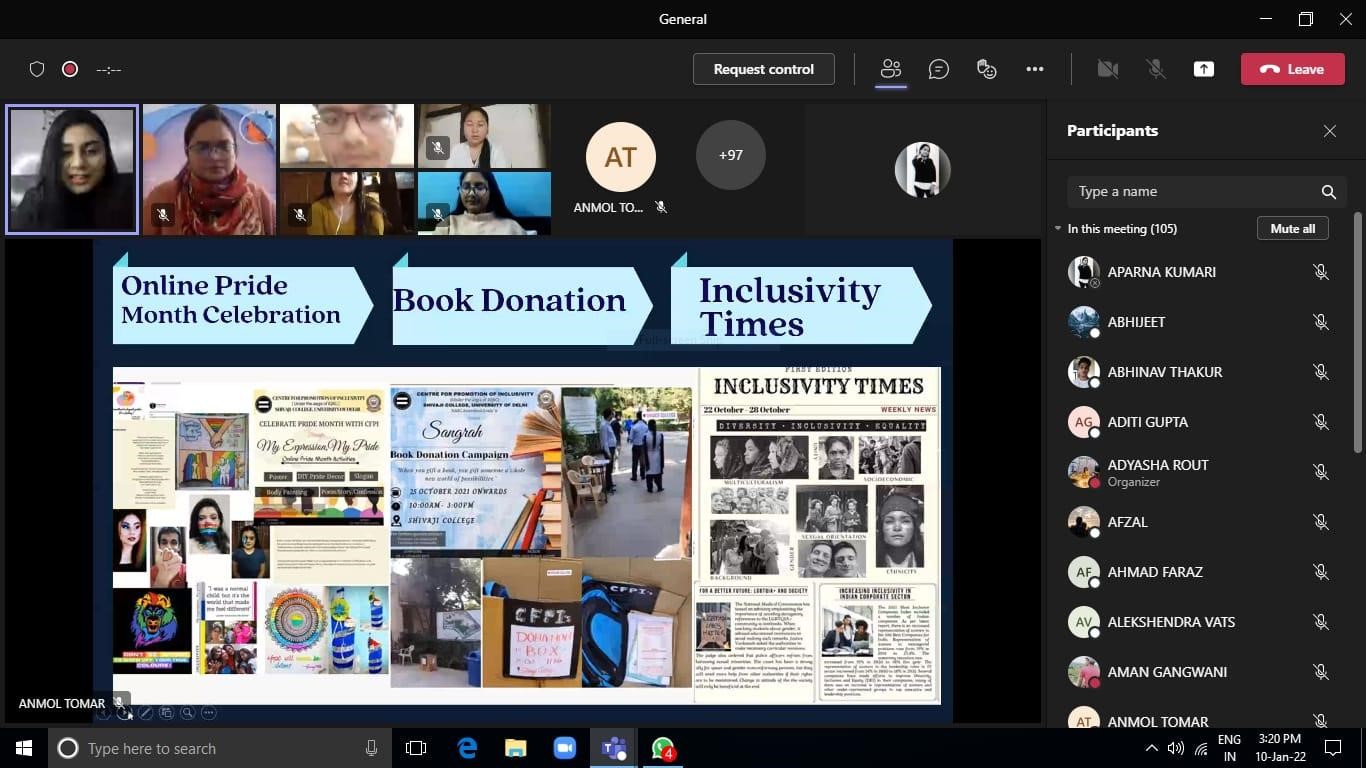Screen dimensions: 1366x768
Task: Click mic icon next to ALEKSHENDRA VATS
Action: tap(1321, 622)
